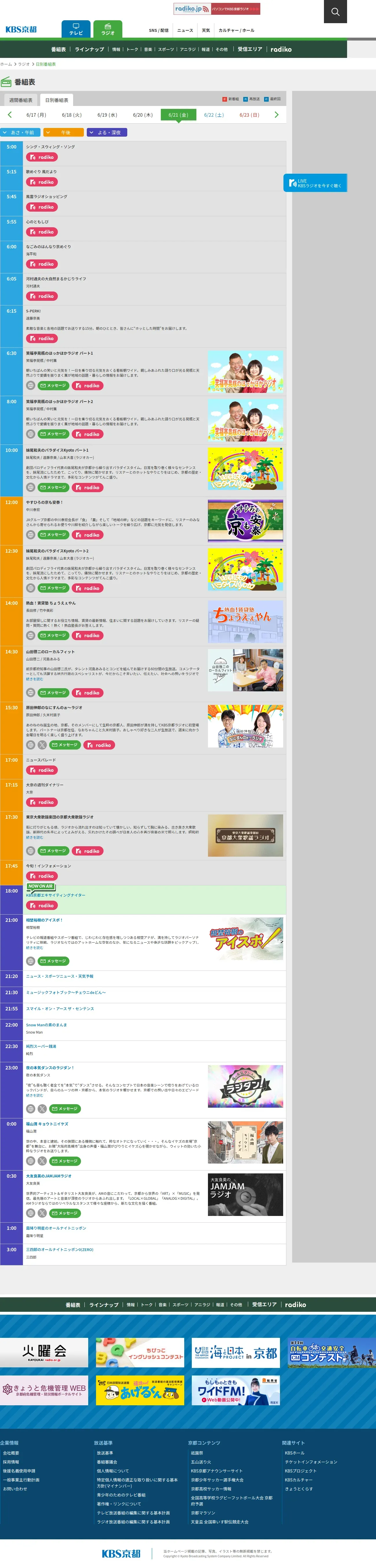Image resolution: width=376 pixels, height=1568 pixels.
Task: Open X icon for 夜の本気ダンスのラジダン!
Action: click(42, 1109)
